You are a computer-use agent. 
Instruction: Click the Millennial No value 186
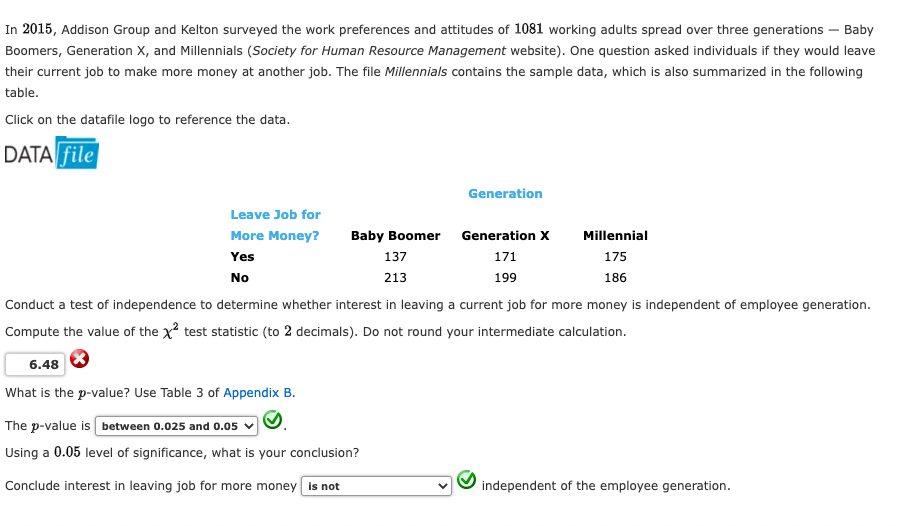pos(615,278)
